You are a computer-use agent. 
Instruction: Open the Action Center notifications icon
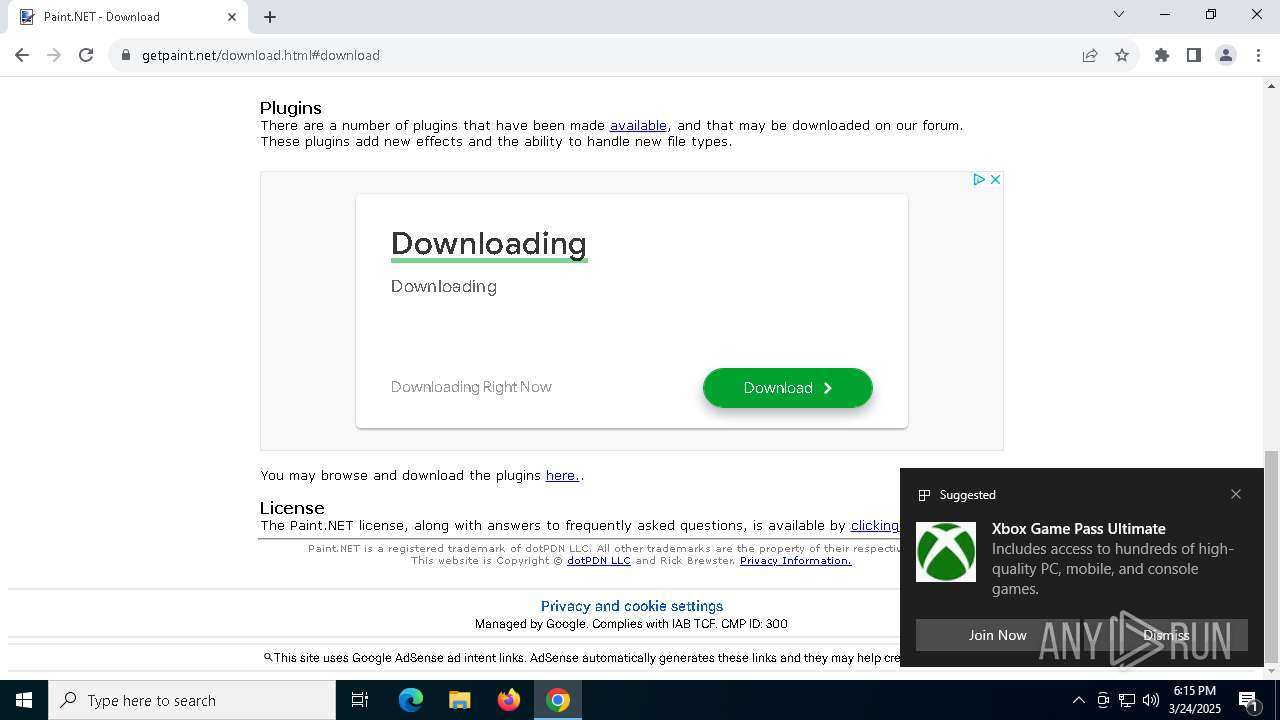pos(1248,700)
